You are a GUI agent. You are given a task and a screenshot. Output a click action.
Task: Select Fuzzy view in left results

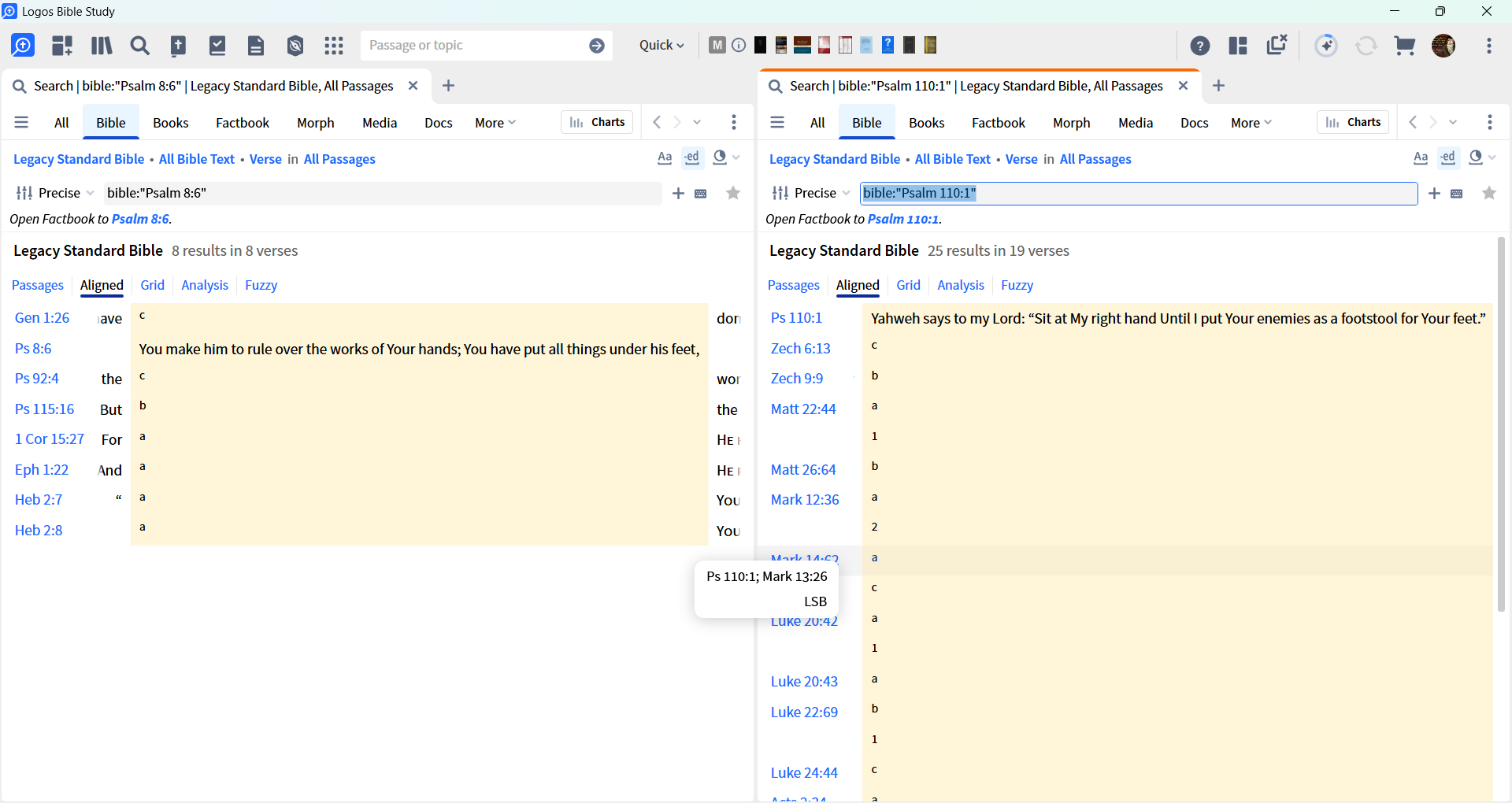[261, 285]
